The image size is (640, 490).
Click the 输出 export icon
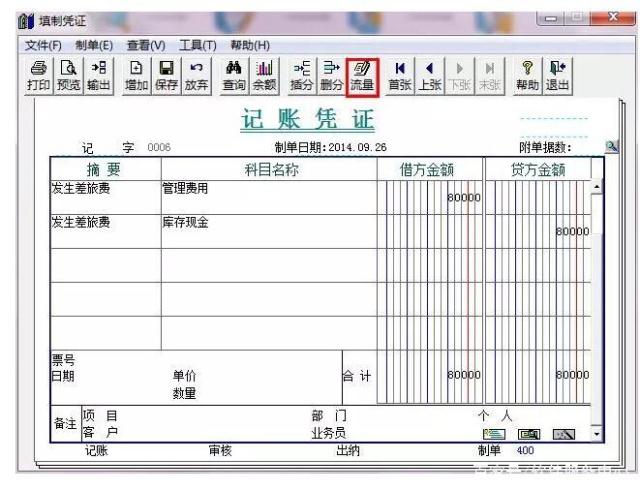(x=98, y=76)
